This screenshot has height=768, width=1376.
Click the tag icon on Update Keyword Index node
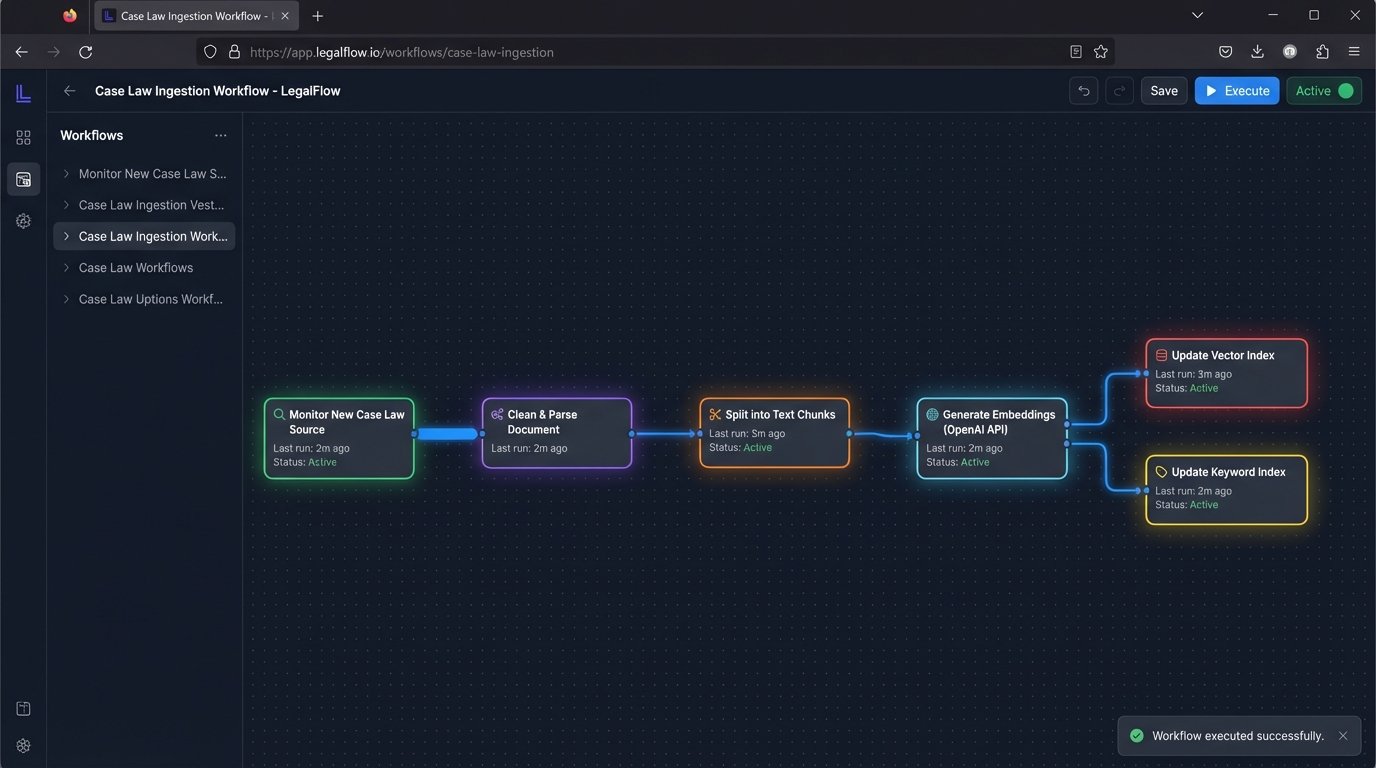tap(1161, 471)
